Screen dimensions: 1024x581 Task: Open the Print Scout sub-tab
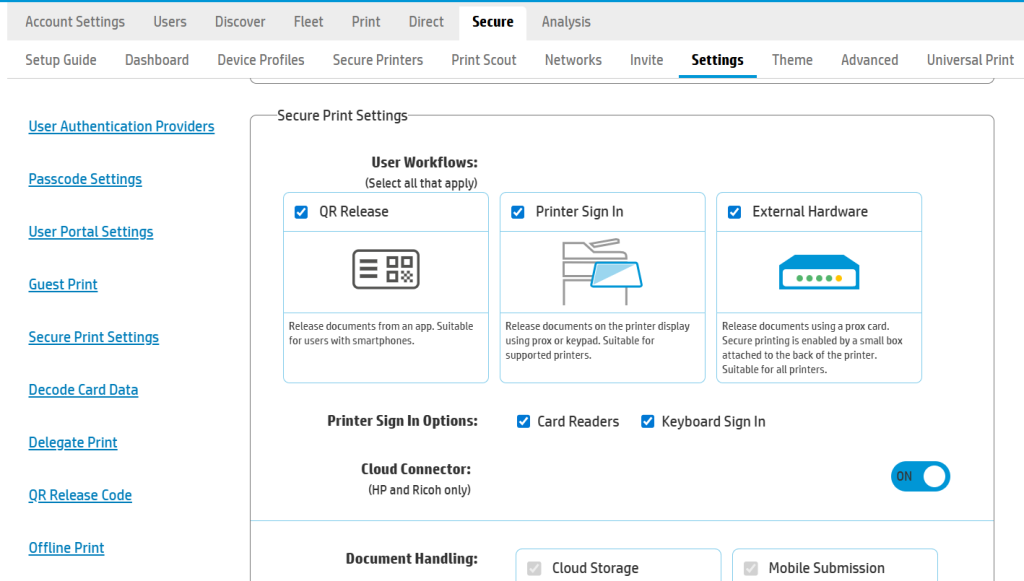[484, 60]
